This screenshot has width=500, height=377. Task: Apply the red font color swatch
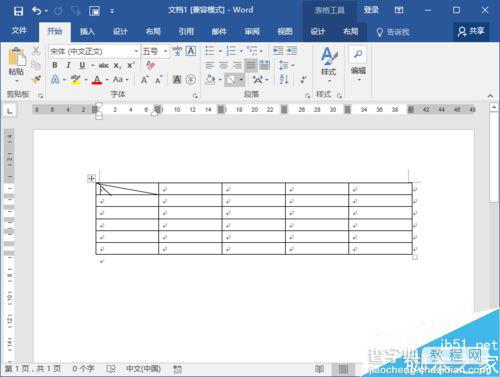point(97,80)
